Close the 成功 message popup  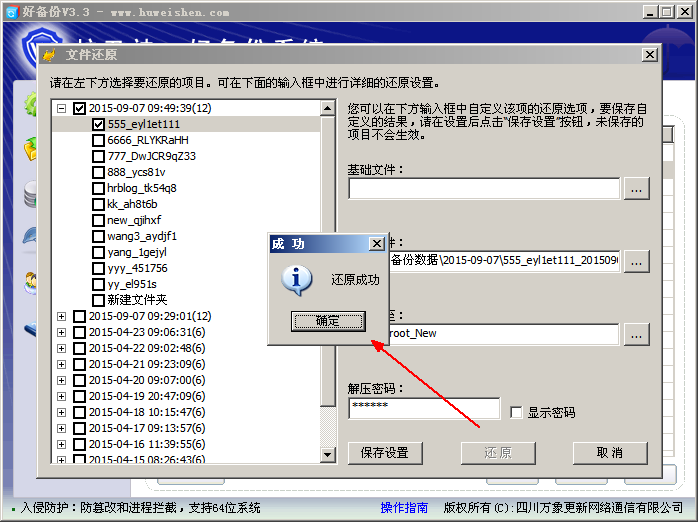point(377,244)
